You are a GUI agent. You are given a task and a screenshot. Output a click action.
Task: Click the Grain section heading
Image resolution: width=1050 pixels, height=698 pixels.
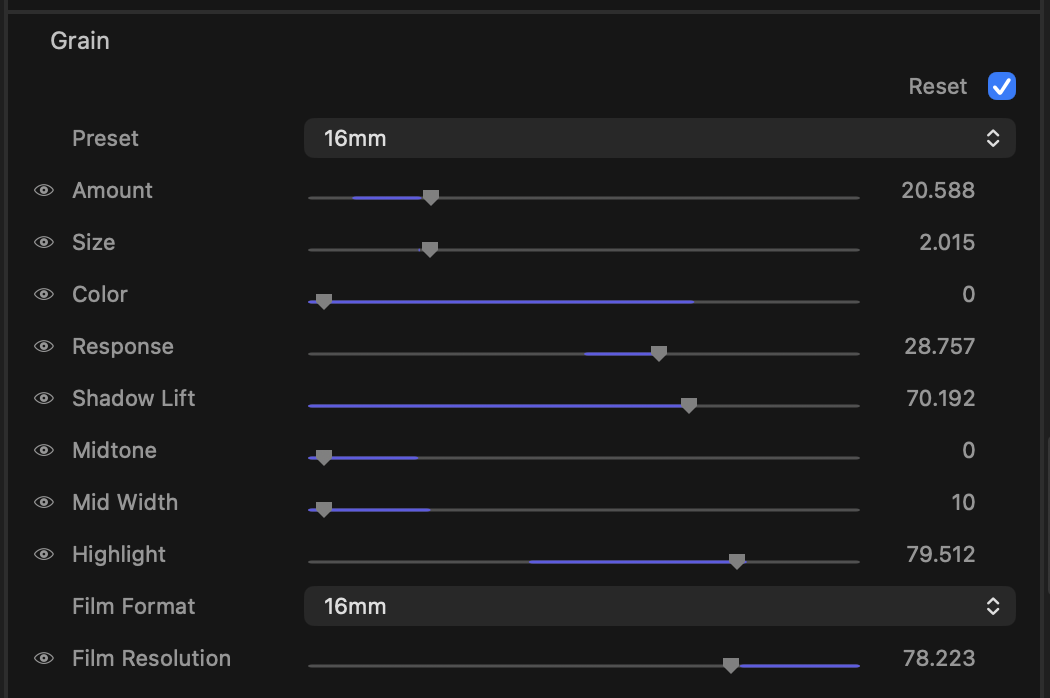(80, 41)
